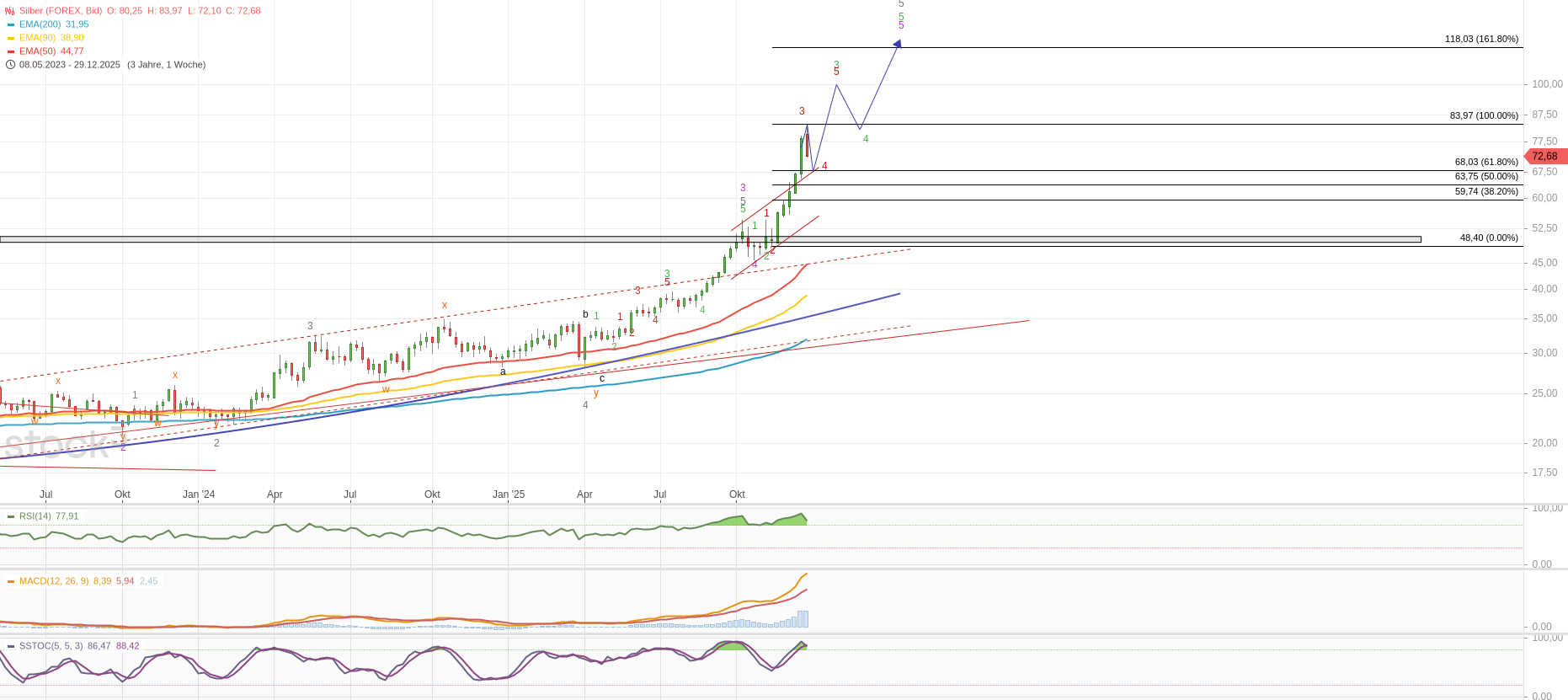Click the EMA(50) indicator label
Viewport: 1568px width, 700px height.
point(37,51)
